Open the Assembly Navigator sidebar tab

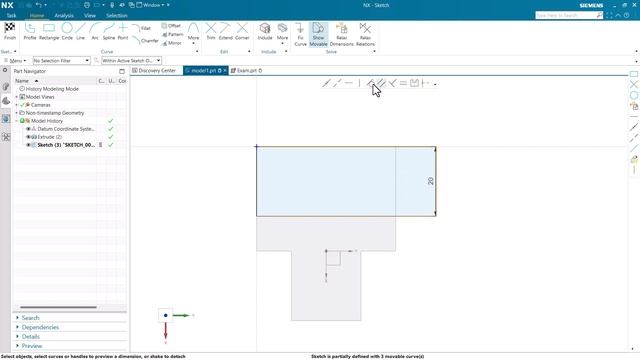pyautogui.click(x=6, y=87)
